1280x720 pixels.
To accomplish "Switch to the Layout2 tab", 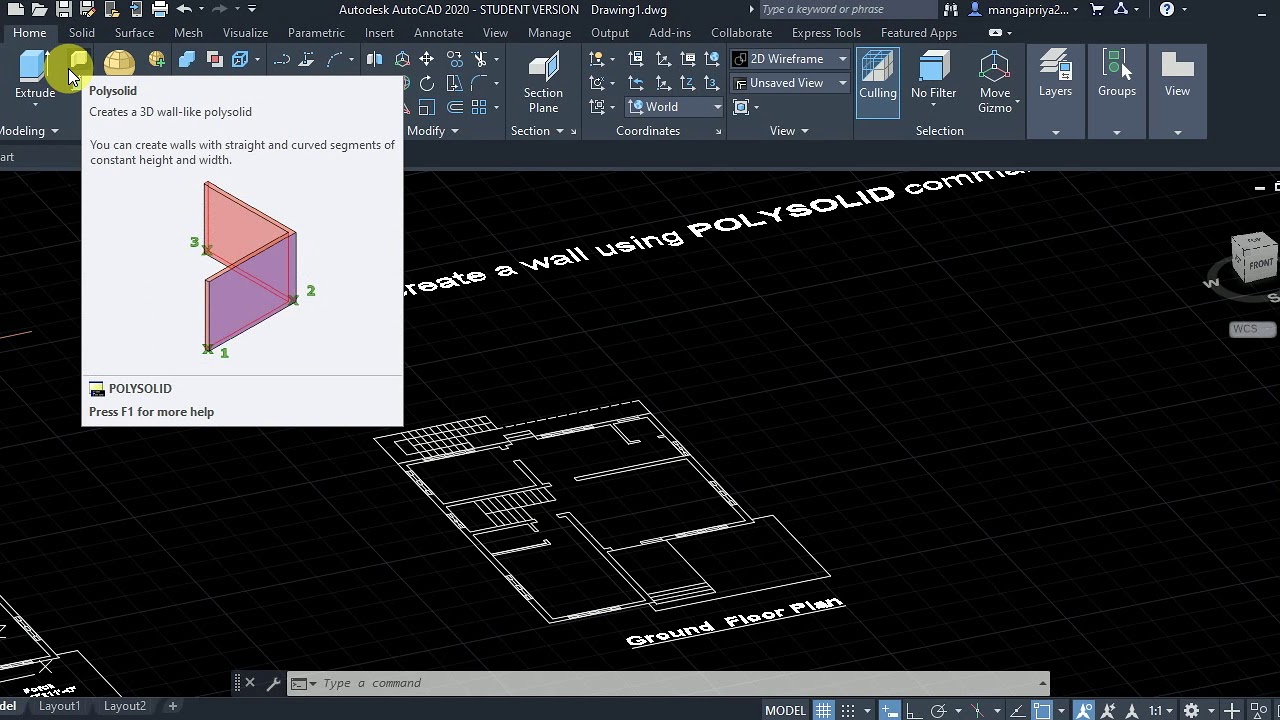I will (125, 706).
